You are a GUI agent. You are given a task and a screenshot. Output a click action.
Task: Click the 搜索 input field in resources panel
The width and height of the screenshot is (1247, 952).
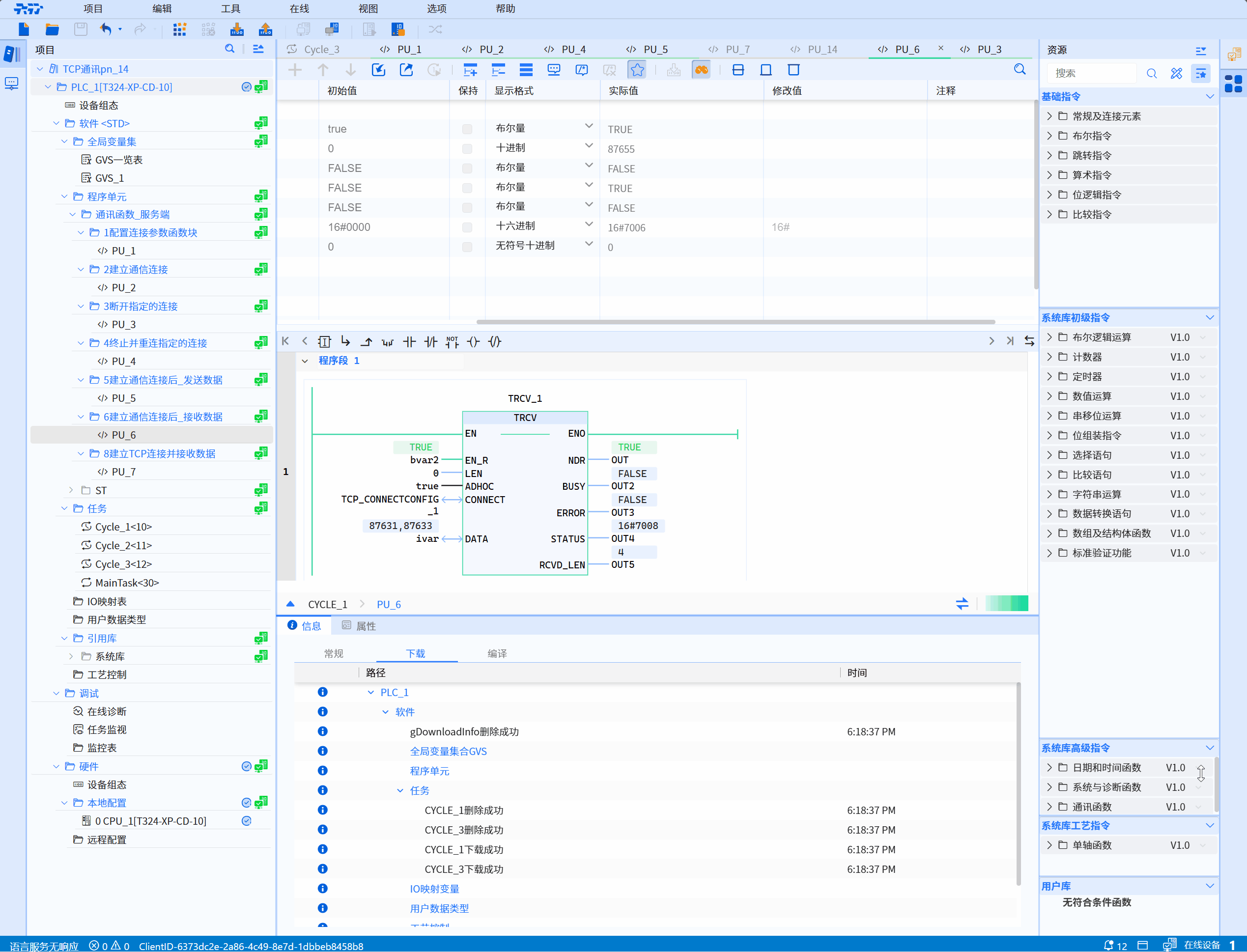tap(1092, 73)
